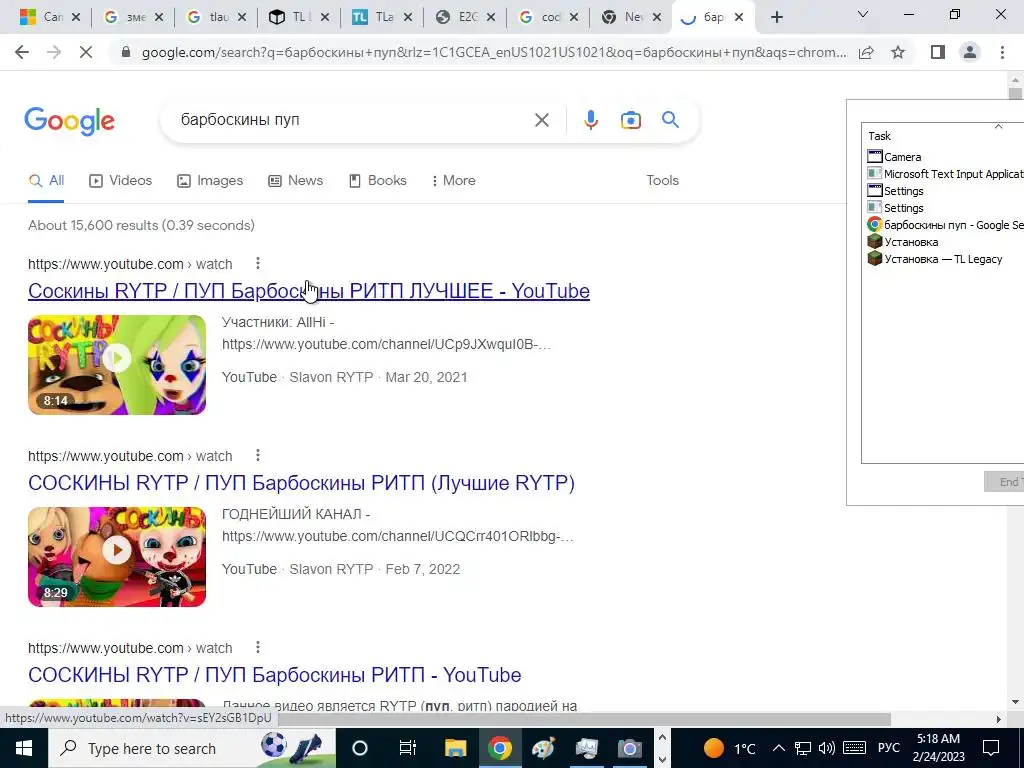Play the 8:14 video thumbnail

(x=117, y=365)
